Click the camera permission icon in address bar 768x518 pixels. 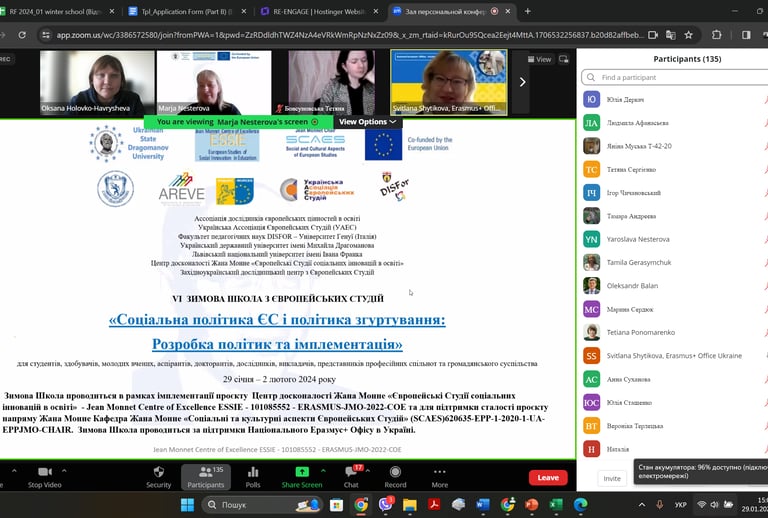(653, 35)
